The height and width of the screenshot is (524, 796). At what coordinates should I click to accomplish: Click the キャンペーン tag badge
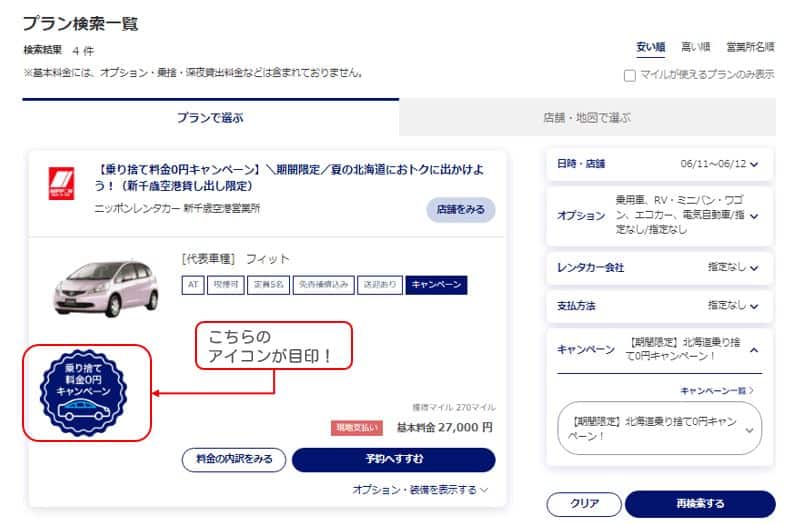coord(437,285)
